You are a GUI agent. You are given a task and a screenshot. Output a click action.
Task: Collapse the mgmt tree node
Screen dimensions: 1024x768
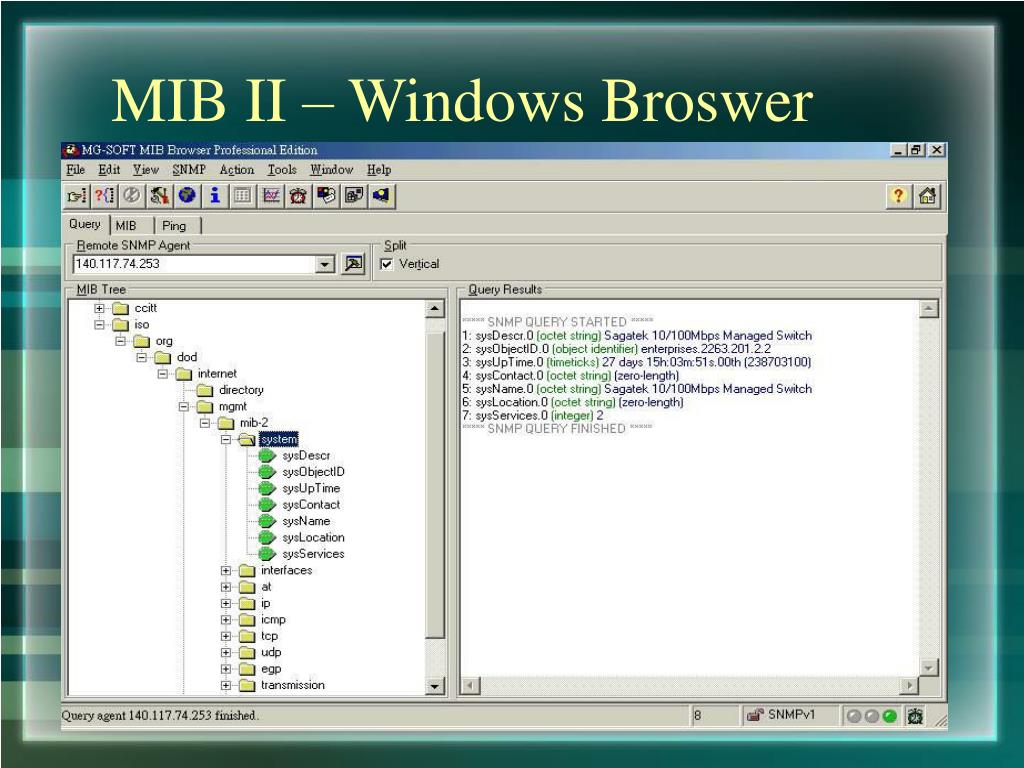pyautogui.click(x=184, y=407)
